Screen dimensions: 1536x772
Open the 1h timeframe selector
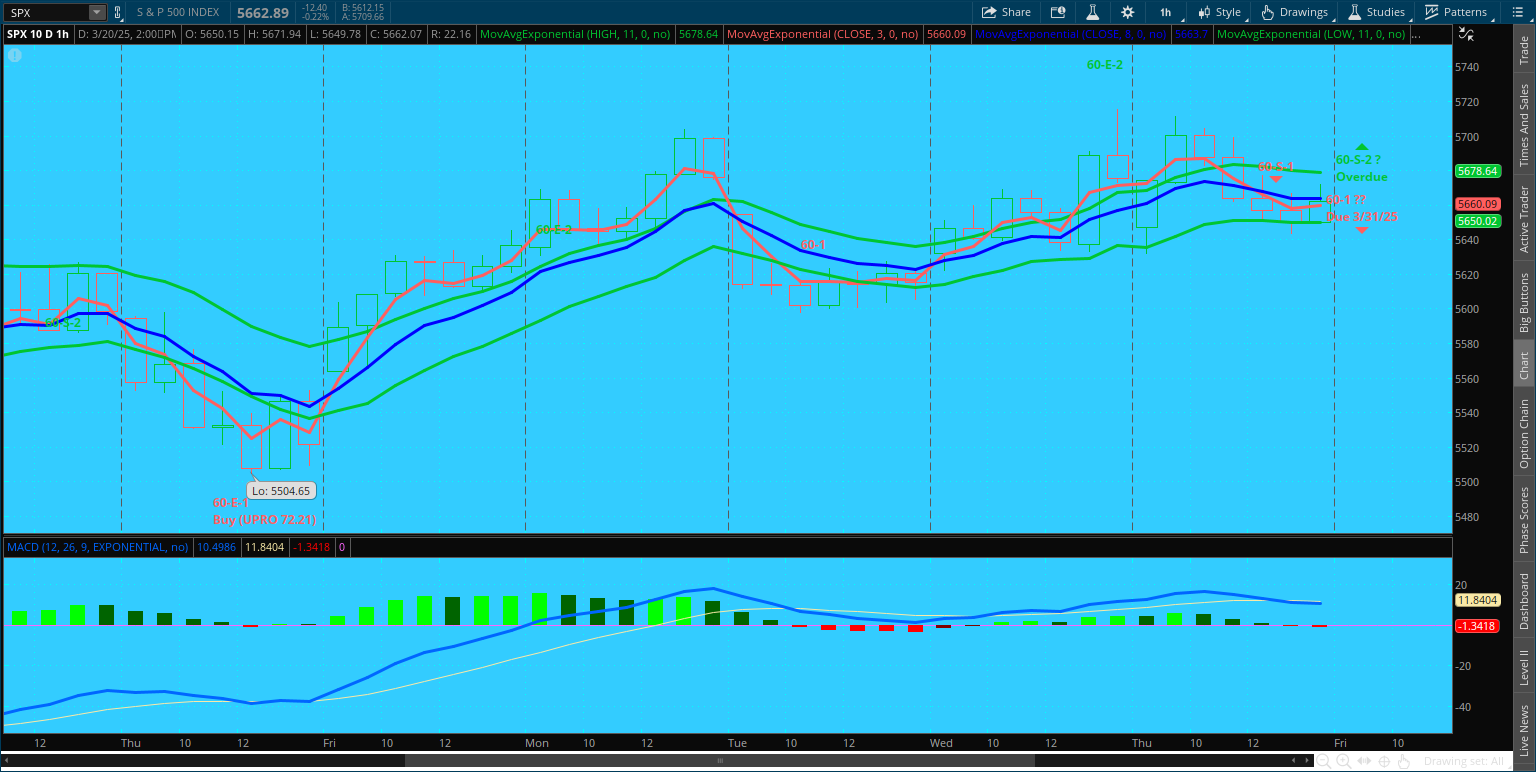[x=1165, y=12]
